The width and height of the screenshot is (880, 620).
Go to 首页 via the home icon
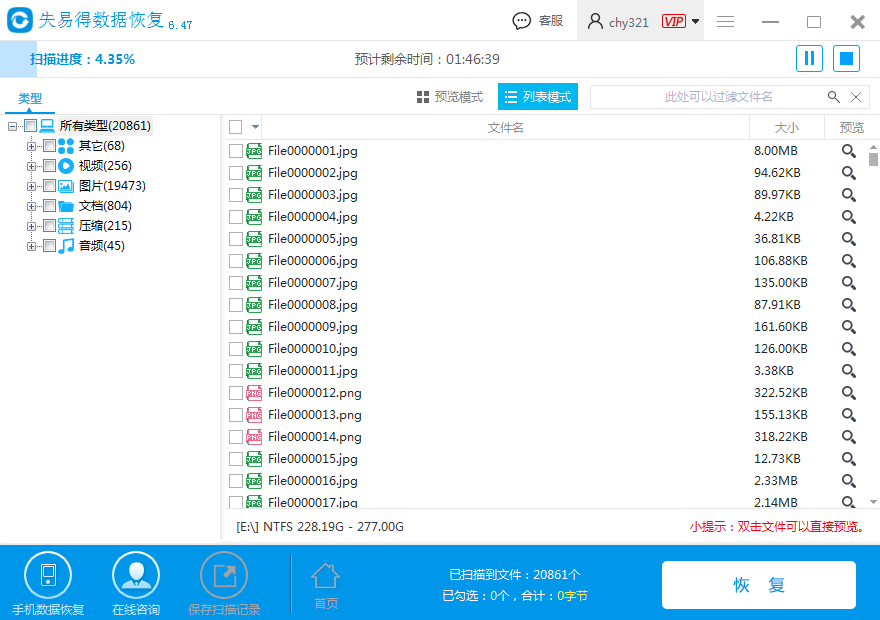pyautogui.click(x=325, y=578)
